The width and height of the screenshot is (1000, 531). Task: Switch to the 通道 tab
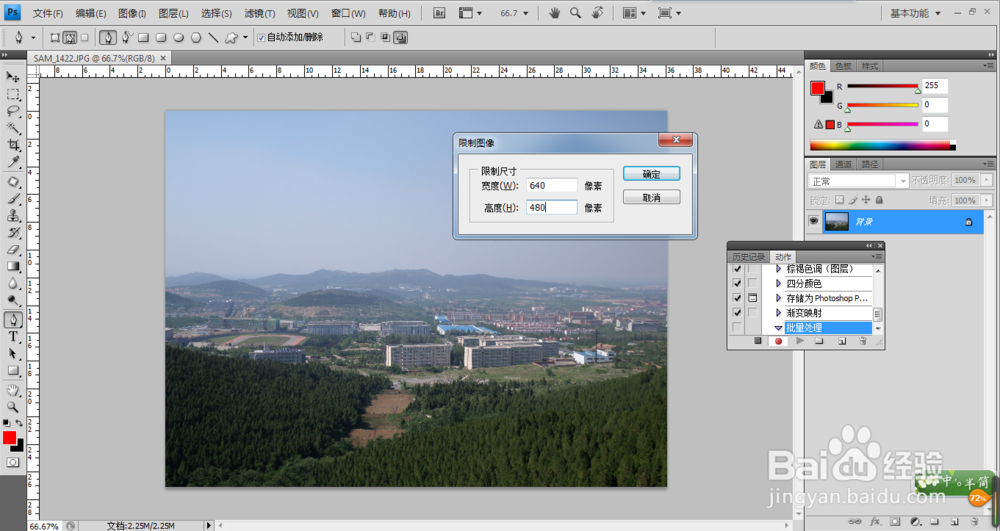tap(843, 164)
